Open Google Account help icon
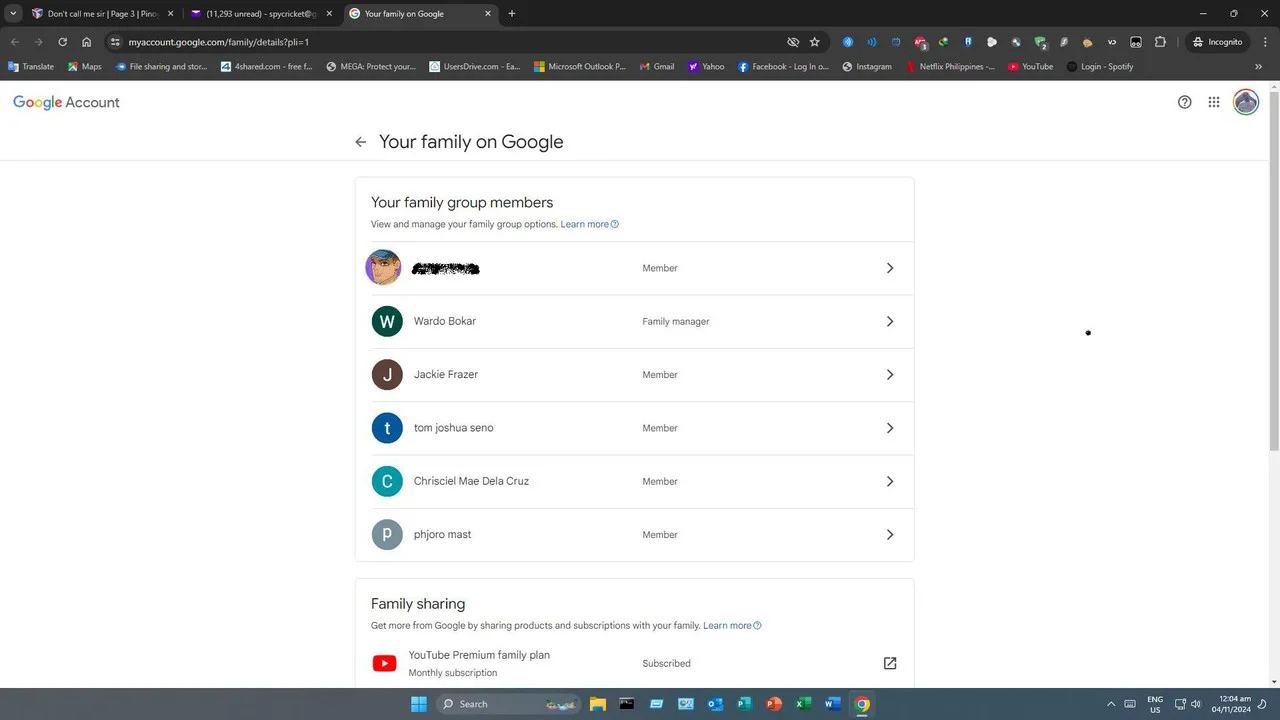 tap(1185, 102)
